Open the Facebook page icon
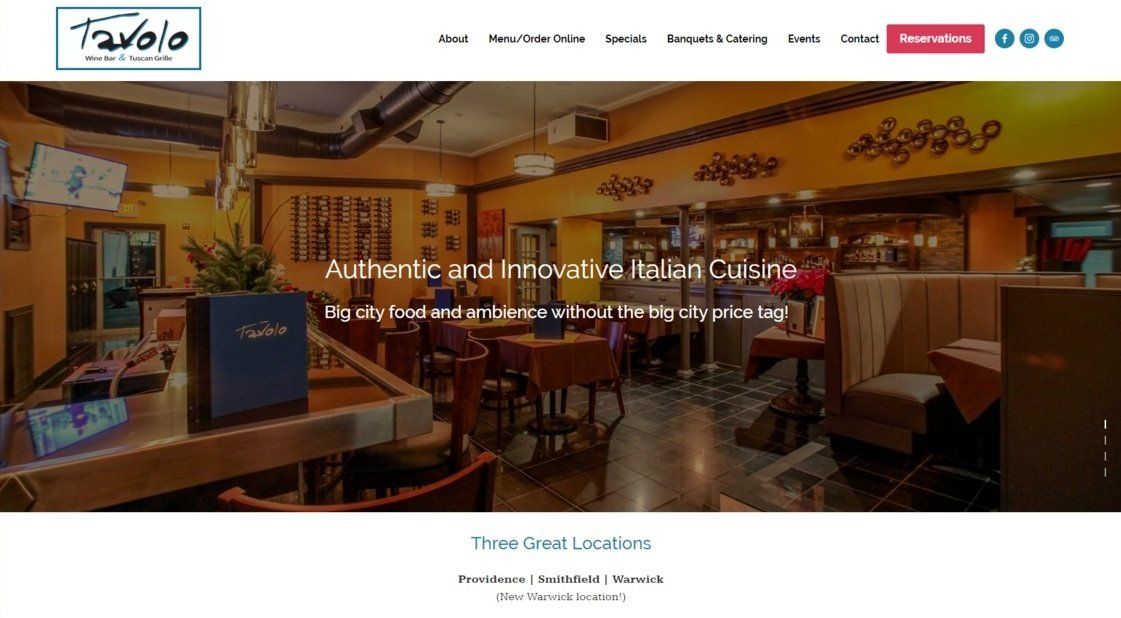The height and width of the screenshot is (618, 1121). coord(1004,39)
